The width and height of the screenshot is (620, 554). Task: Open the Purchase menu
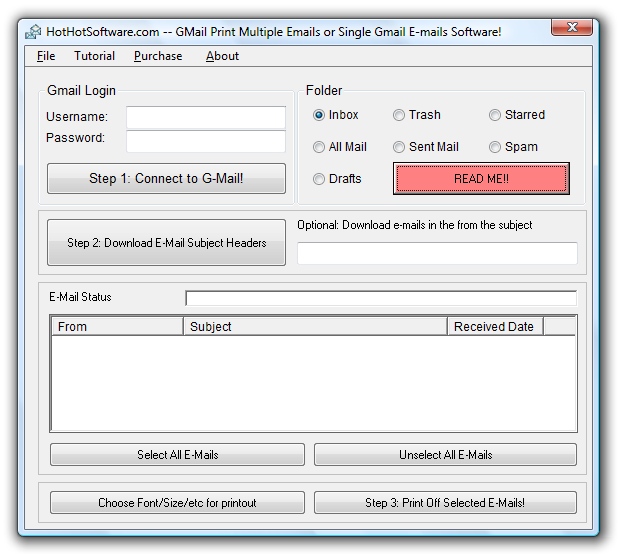(158, 56)
